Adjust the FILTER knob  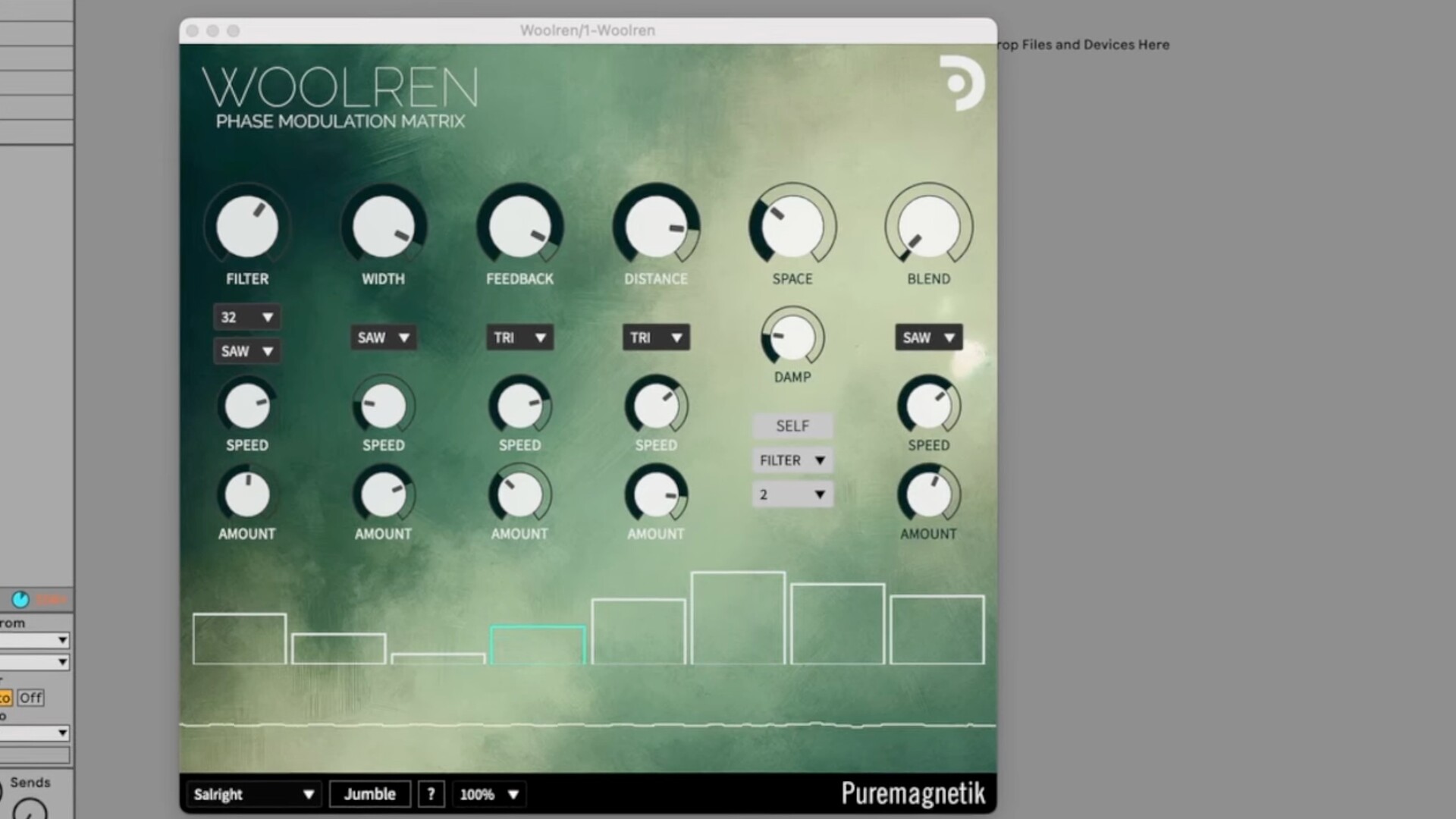(247, 227)
